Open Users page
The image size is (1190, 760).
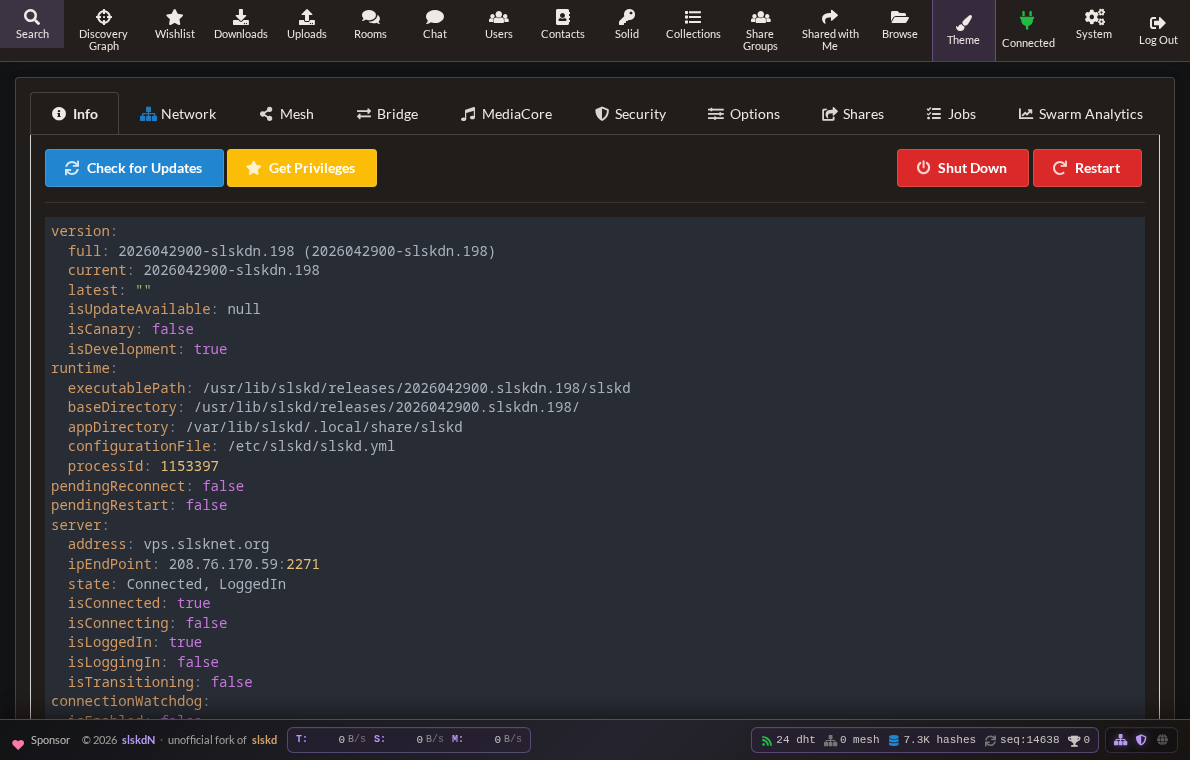pyautogui.click(x=499, y=24)
